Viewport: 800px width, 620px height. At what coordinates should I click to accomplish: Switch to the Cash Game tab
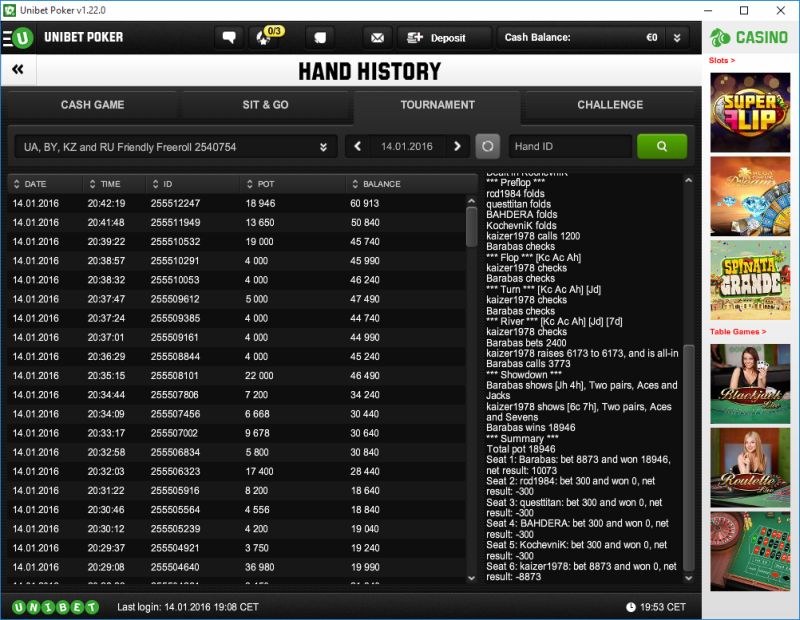(92, 105)
